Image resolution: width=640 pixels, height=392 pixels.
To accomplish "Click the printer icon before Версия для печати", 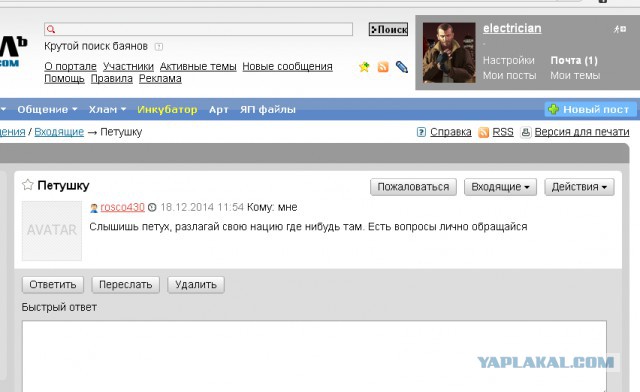I will pyautogui.click(x=526, y=132).
